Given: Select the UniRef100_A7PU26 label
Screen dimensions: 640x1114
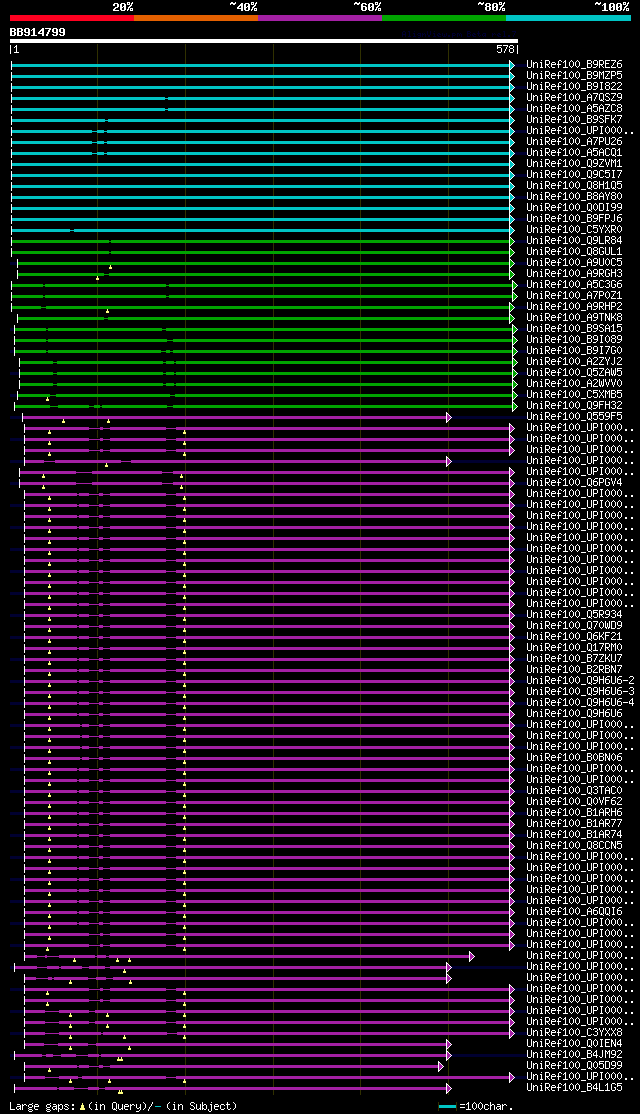Looking at the screenshot, I should [575, 141].
